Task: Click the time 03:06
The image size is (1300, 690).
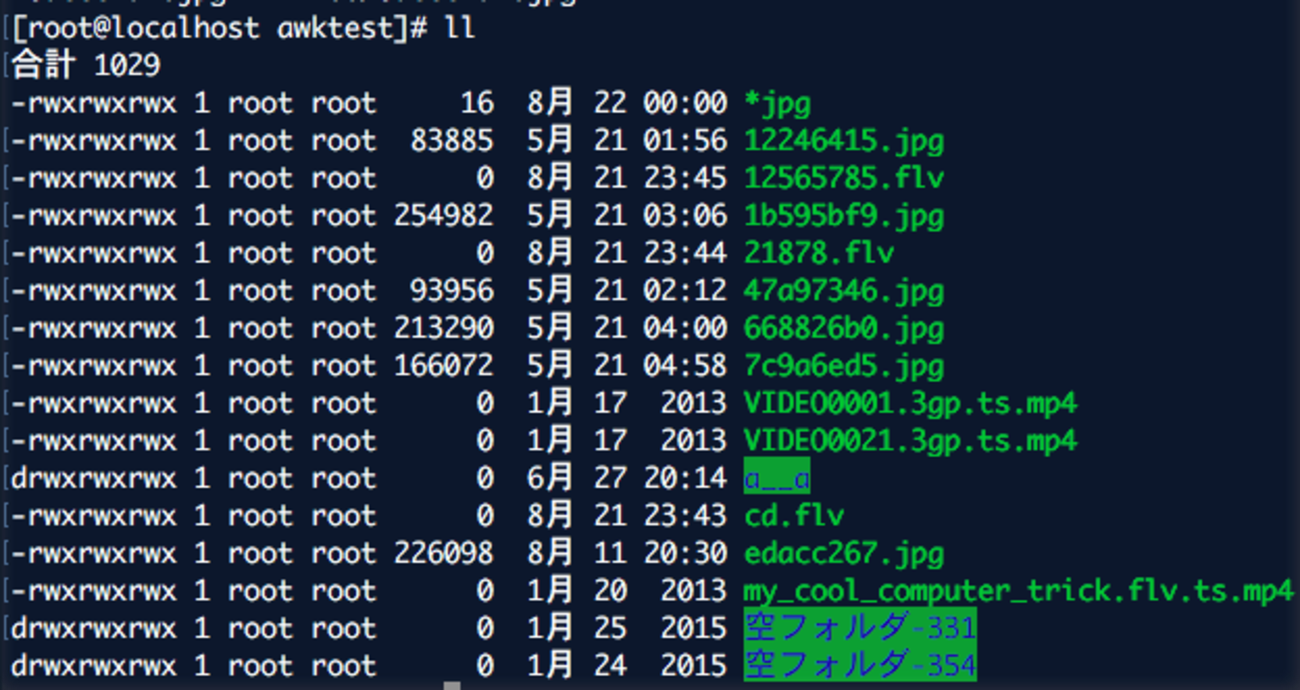Action: [686, 216]
